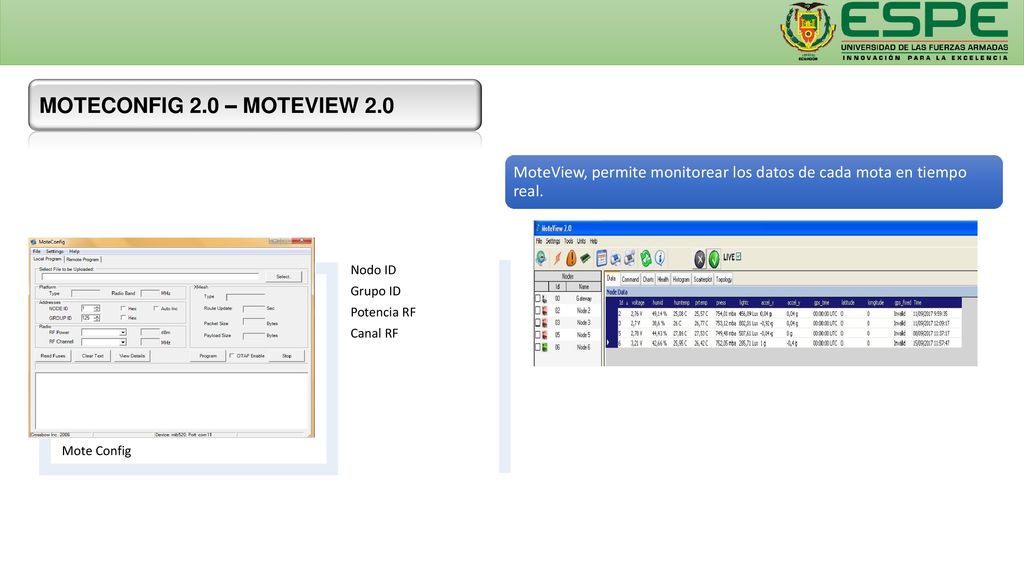Open MoteConfig File menu
1024x576 pixels.
coord(37,251)
